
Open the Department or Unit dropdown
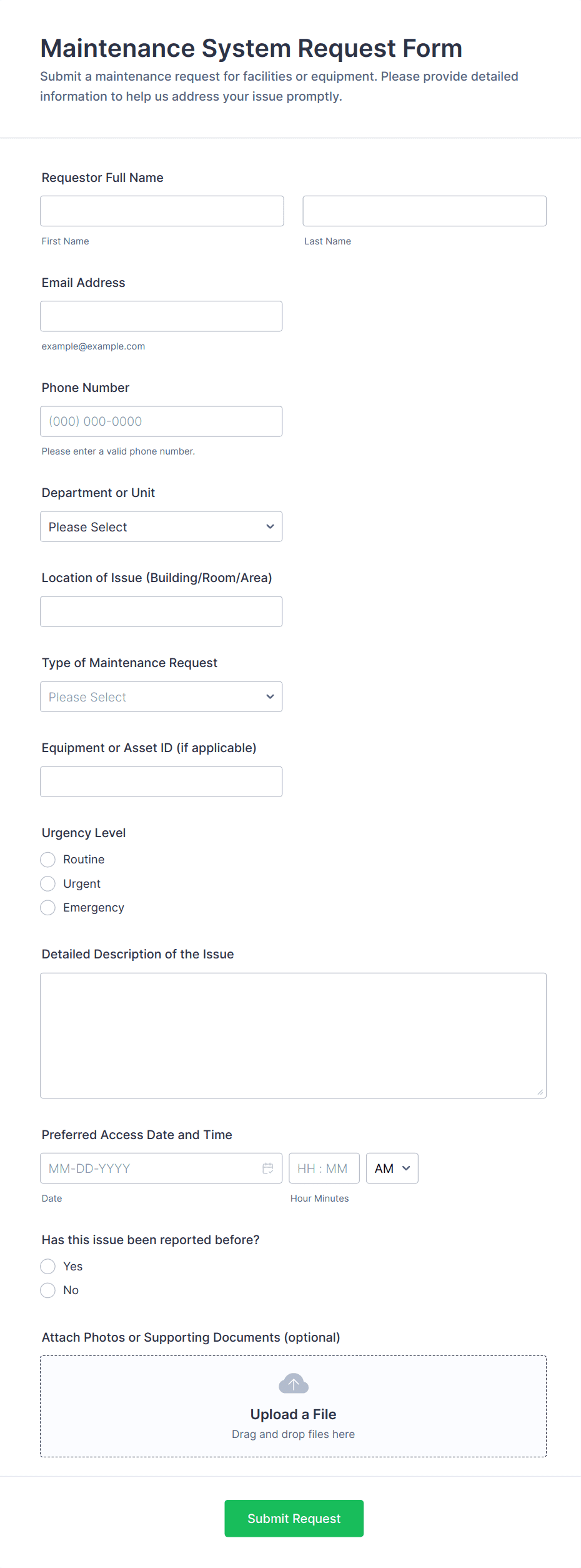pyautogui.click(x=161, y=526)
